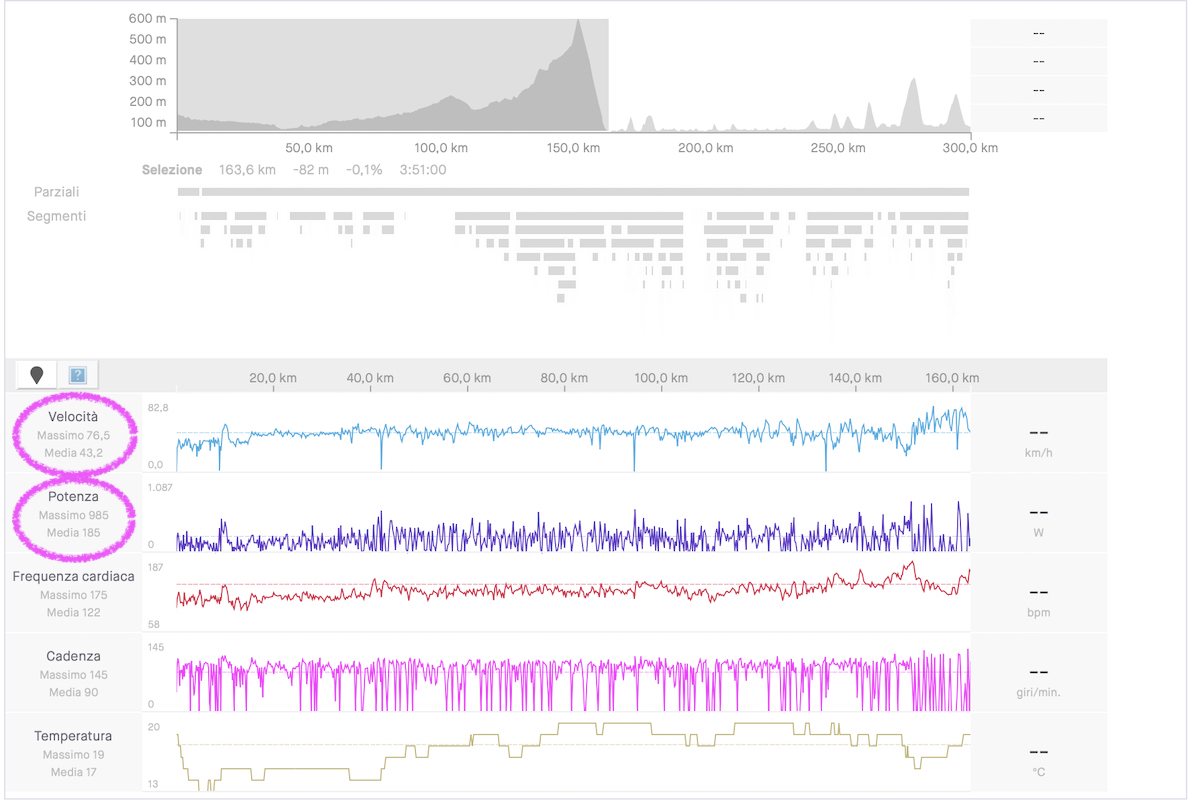The height and width of the screenshot is (809, 1200).
Task: Click the Massimo 985 power value
Action: [74, 515]
